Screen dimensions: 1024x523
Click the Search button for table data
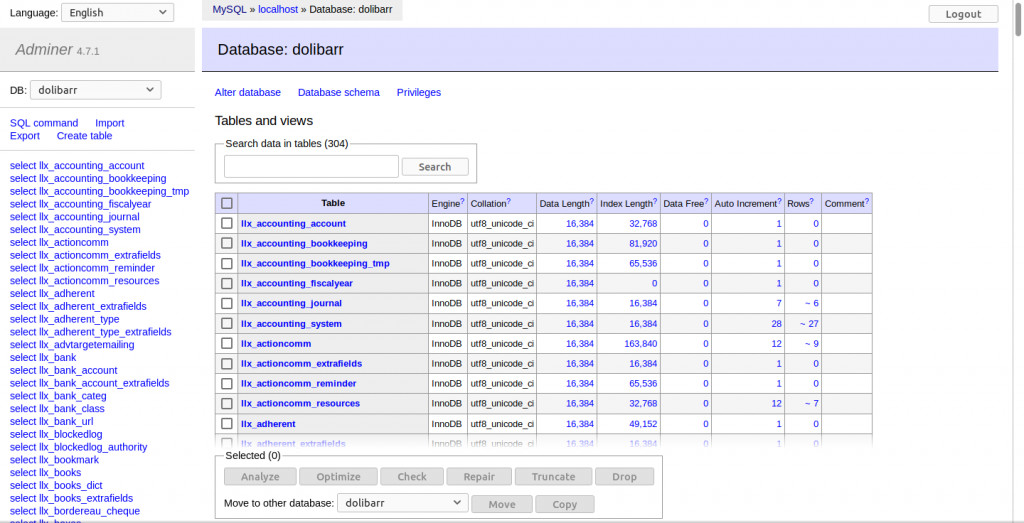point(435,167)
